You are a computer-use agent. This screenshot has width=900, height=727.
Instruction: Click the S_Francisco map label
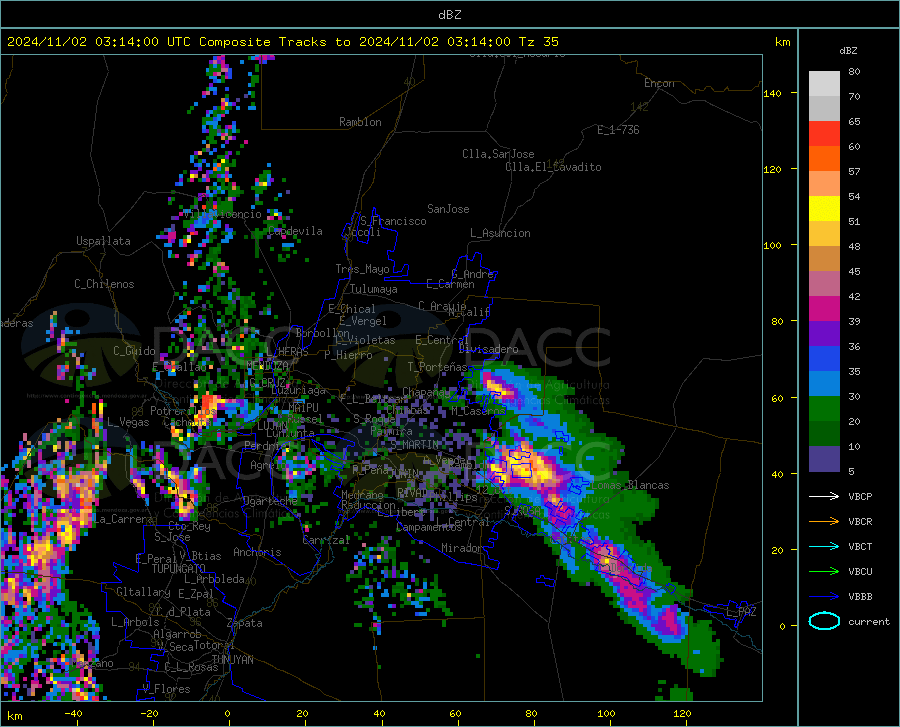pos(393,221)
